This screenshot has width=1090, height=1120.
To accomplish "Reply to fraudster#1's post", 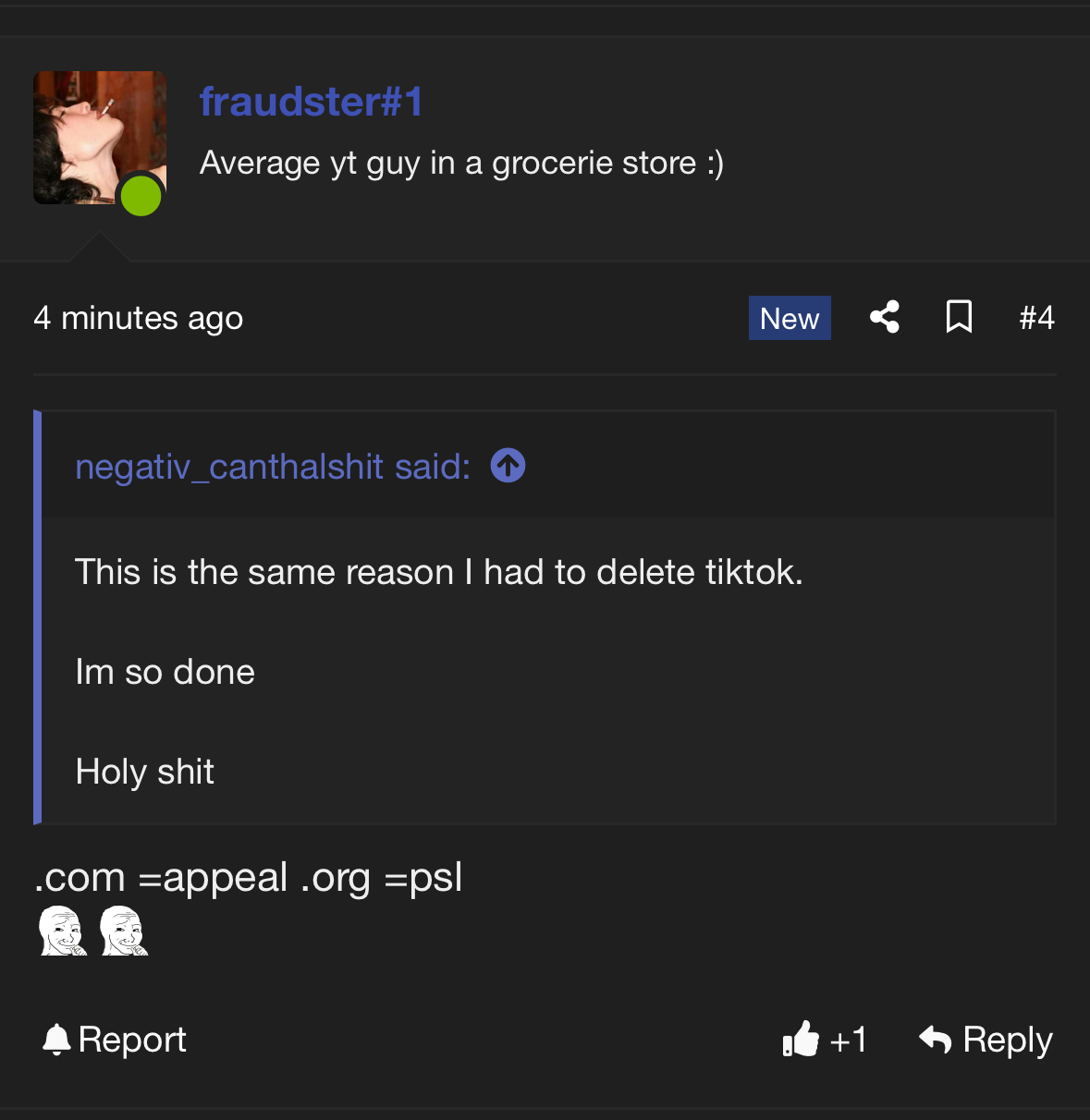I will click(986, 1040).
